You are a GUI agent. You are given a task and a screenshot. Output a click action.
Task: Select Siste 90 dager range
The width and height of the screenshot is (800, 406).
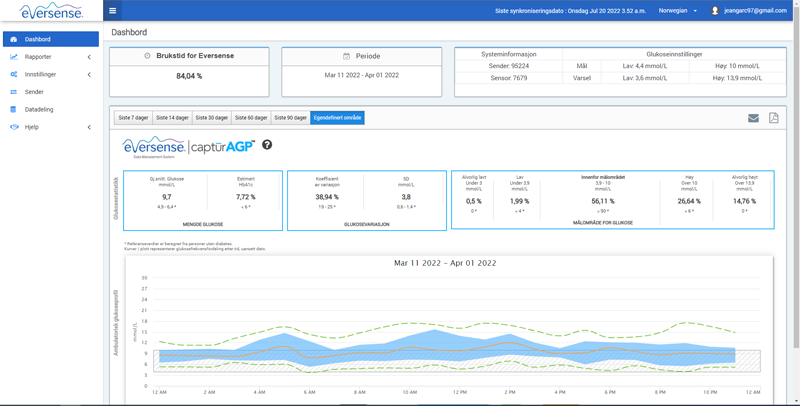point(290,118)
